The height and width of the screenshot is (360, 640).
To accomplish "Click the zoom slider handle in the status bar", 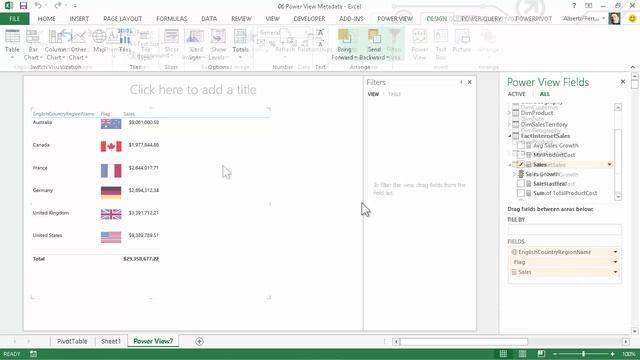I will click(583, 354).
